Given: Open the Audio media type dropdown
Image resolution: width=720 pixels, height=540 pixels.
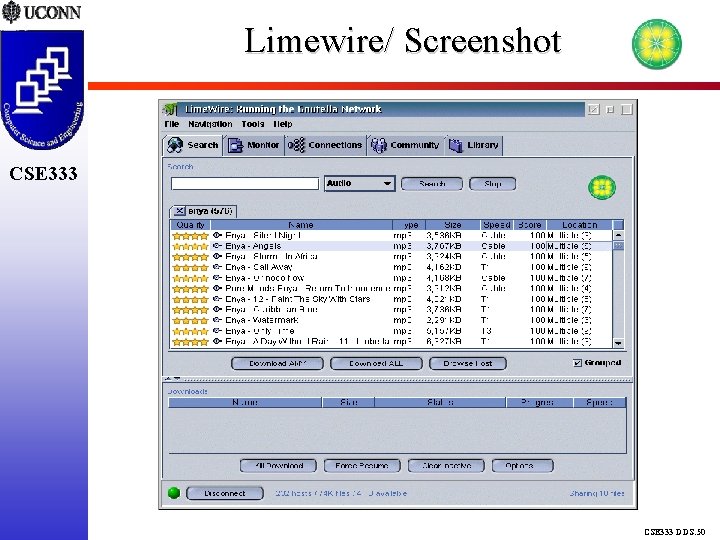Looking at the screenshot, I should [x=360, y=184].
